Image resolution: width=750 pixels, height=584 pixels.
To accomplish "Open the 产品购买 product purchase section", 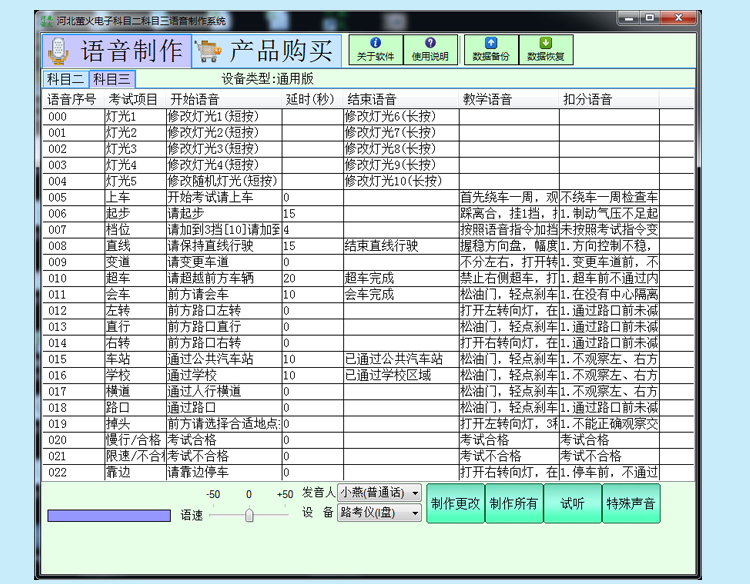I will coord(267,51).
